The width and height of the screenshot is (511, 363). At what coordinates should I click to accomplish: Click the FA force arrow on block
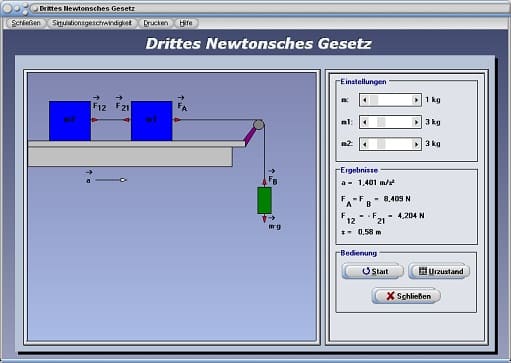coord(177,120)
